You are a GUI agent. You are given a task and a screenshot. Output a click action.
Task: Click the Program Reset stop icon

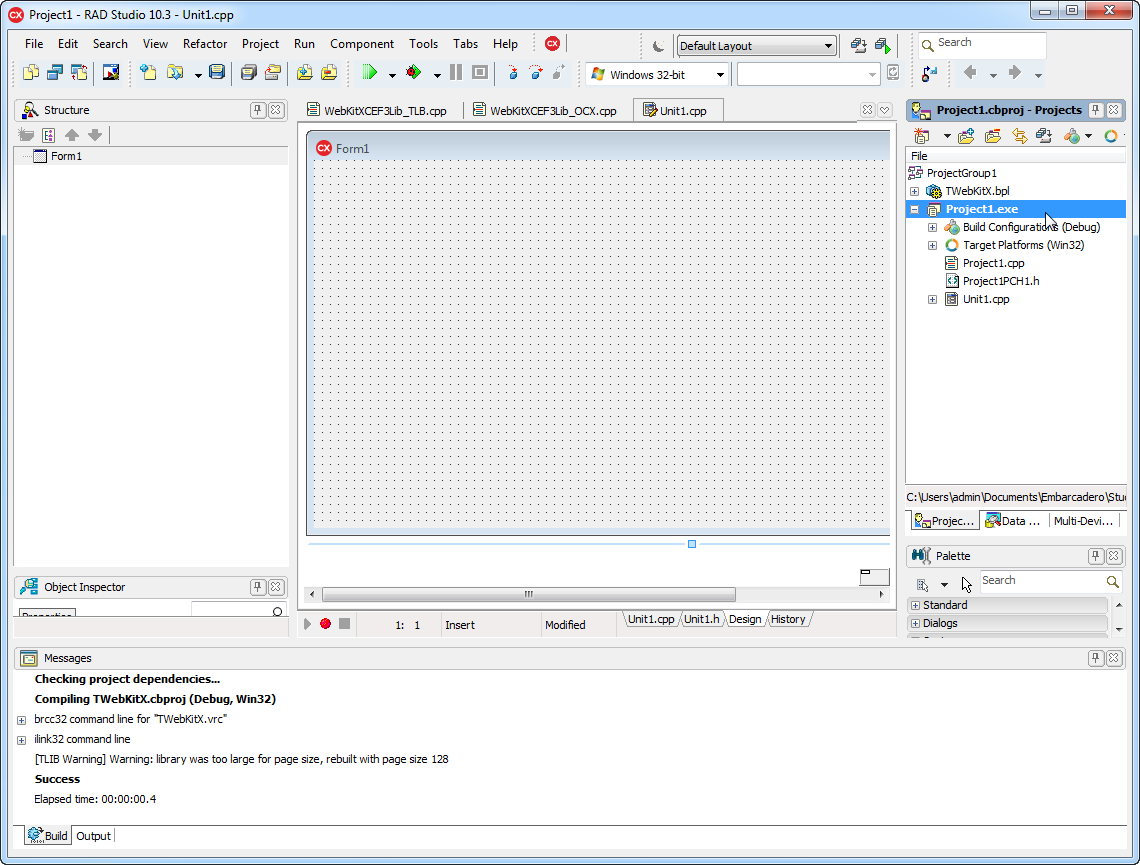click(480, 72)
